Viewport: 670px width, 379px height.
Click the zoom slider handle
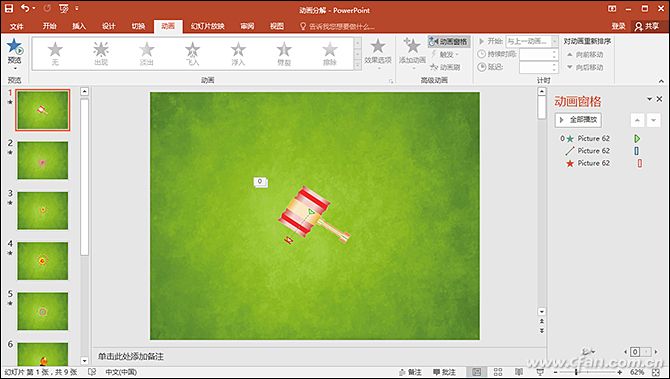tap(576, 372)
